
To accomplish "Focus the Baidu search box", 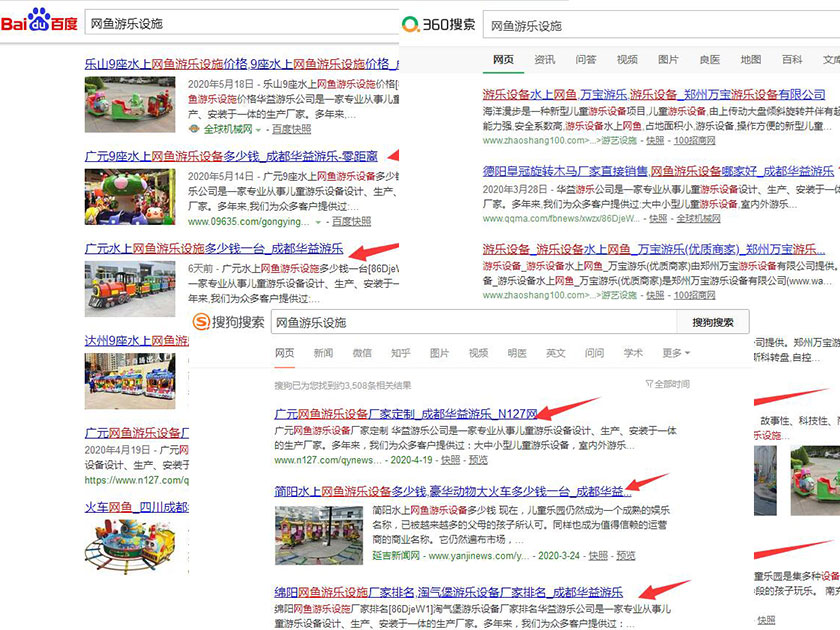I will point(242,24).
